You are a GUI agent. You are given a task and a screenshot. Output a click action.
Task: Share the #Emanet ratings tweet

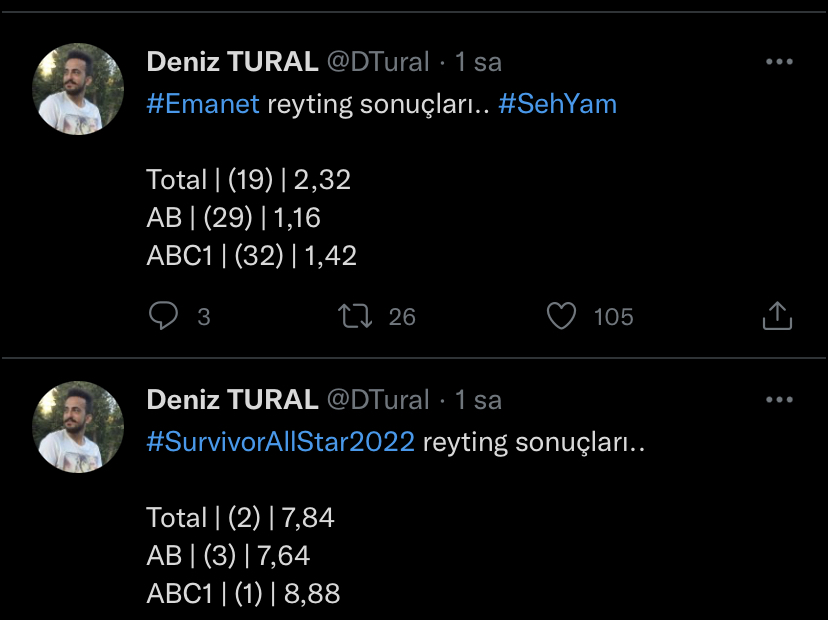777,317
